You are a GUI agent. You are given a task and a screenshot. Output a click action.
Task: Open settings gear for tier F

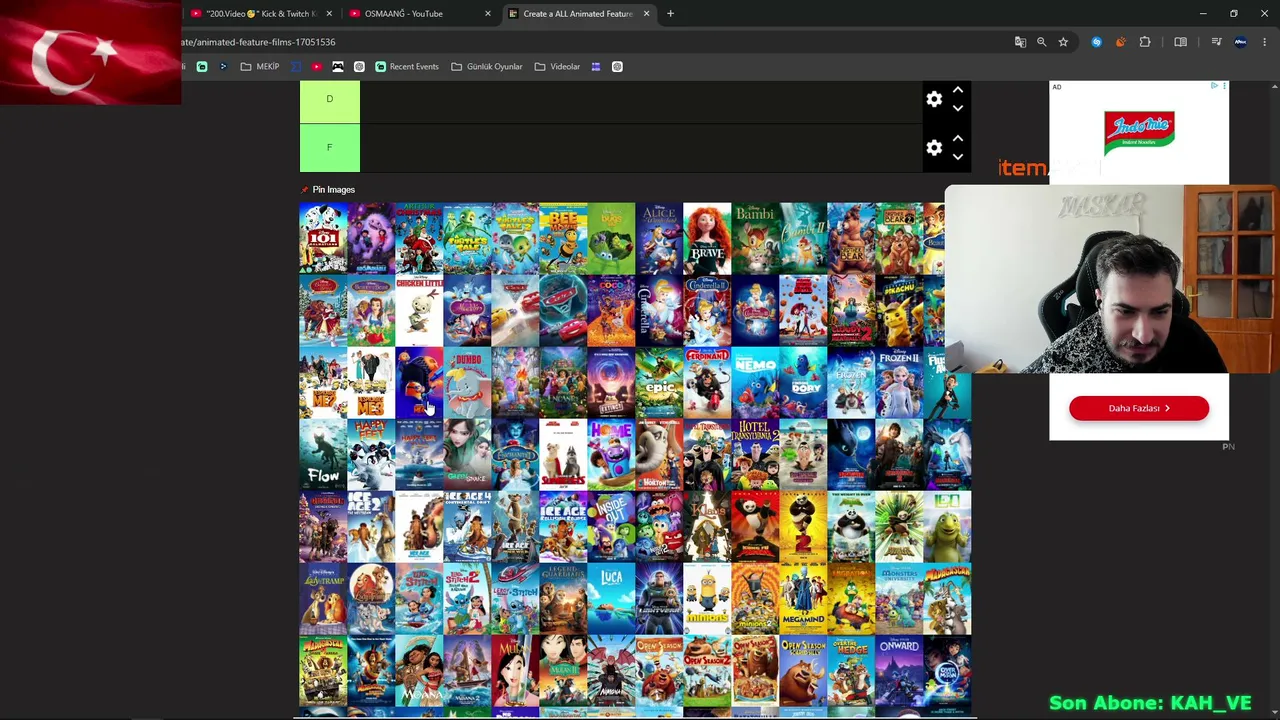point(934,148)
